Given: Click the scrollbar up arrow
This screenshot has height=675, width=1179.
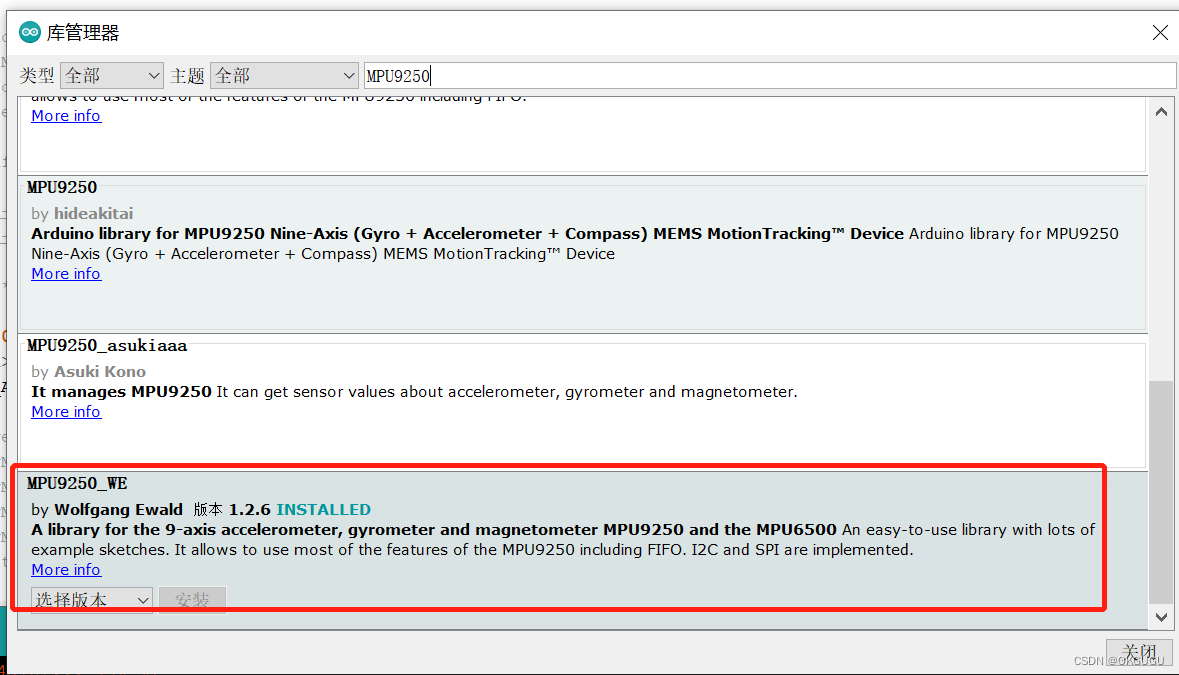Looking at the screenshot, I should coord(1161,112).
